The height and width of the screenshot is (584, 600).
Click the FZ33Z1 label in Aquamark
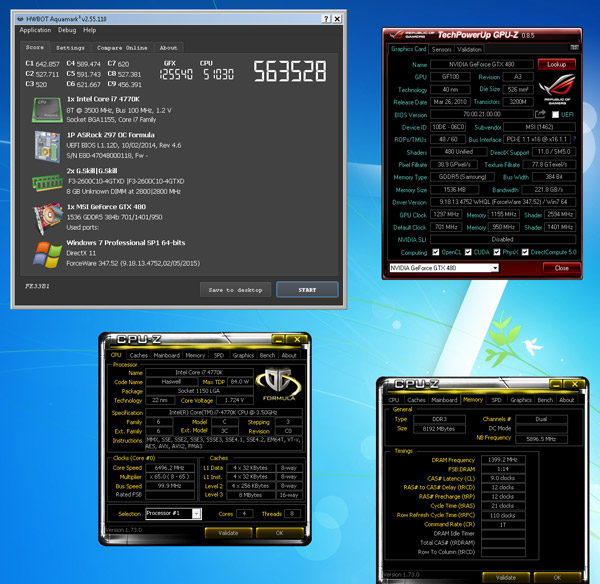[37, 286]
